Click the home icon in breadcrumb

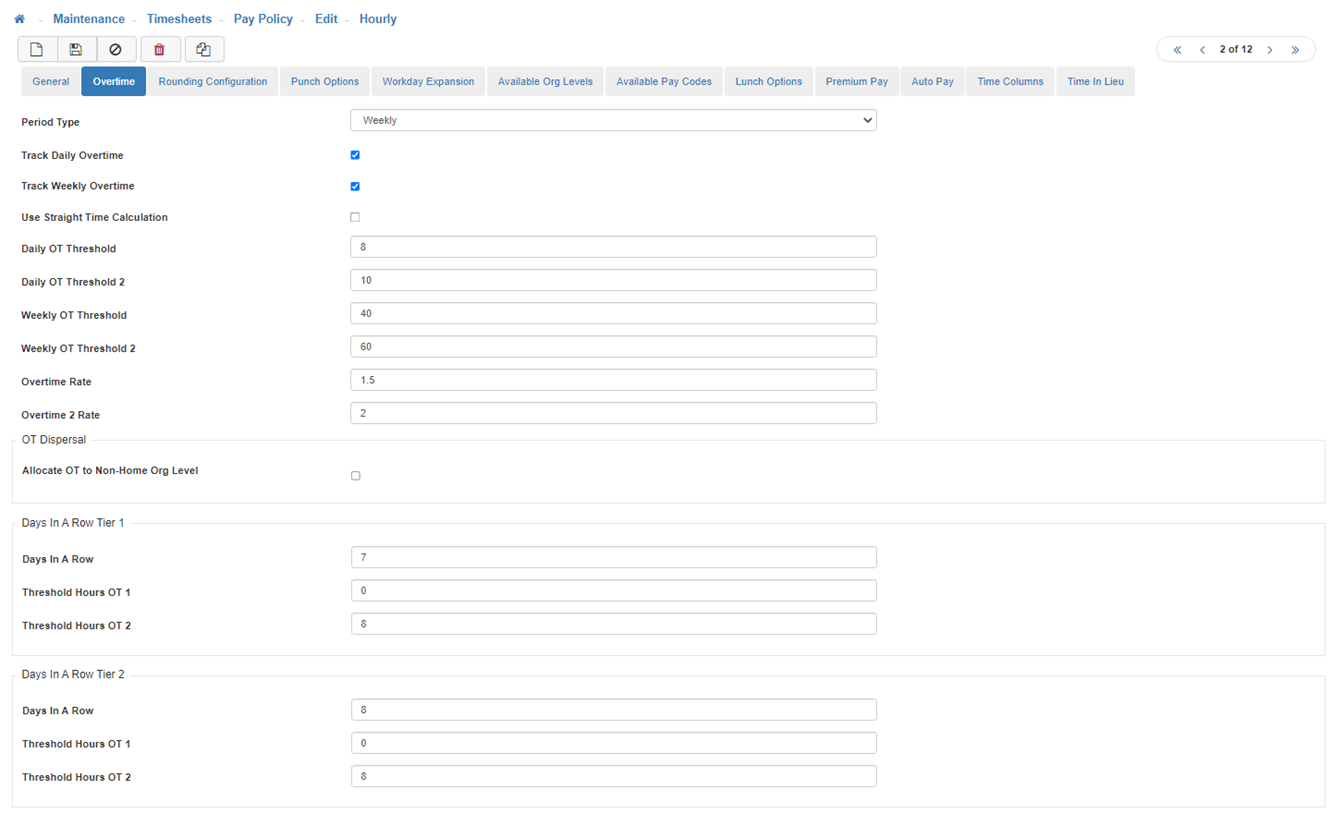point(19,19)
